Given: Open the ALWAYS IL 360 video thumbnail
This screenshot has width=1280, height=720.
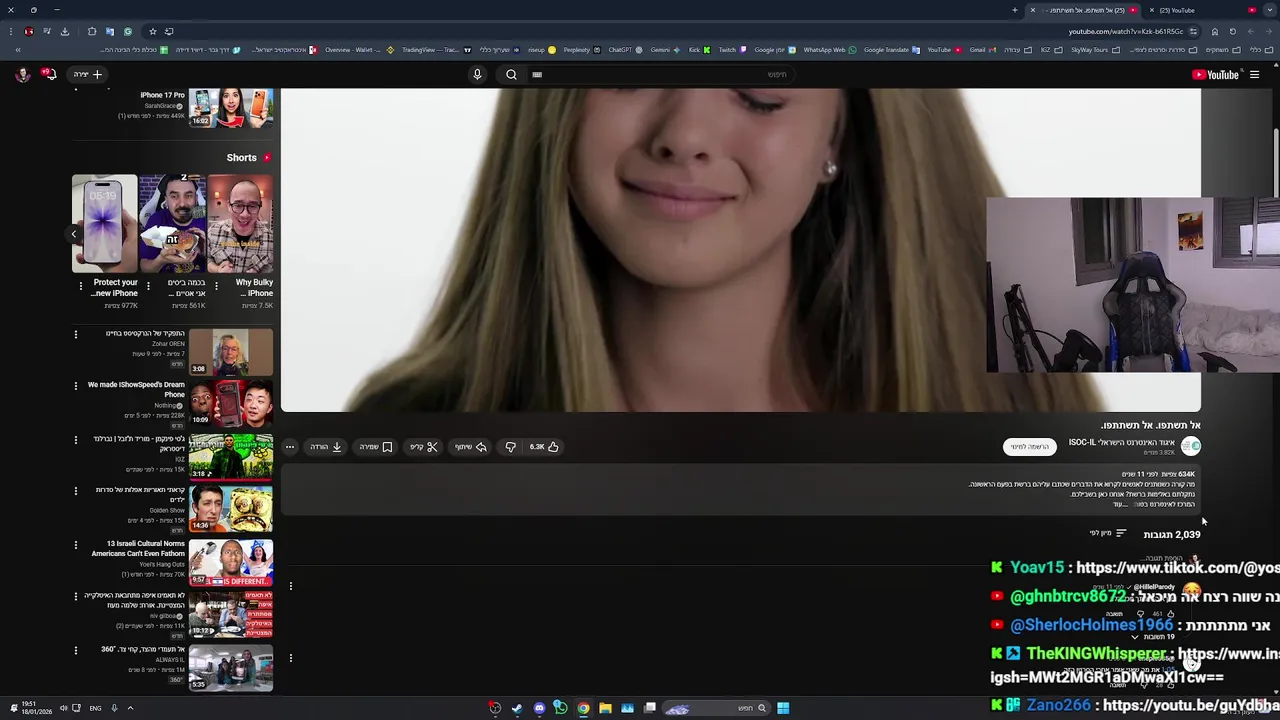Looking at the screenshot, I should pos(231,668).
